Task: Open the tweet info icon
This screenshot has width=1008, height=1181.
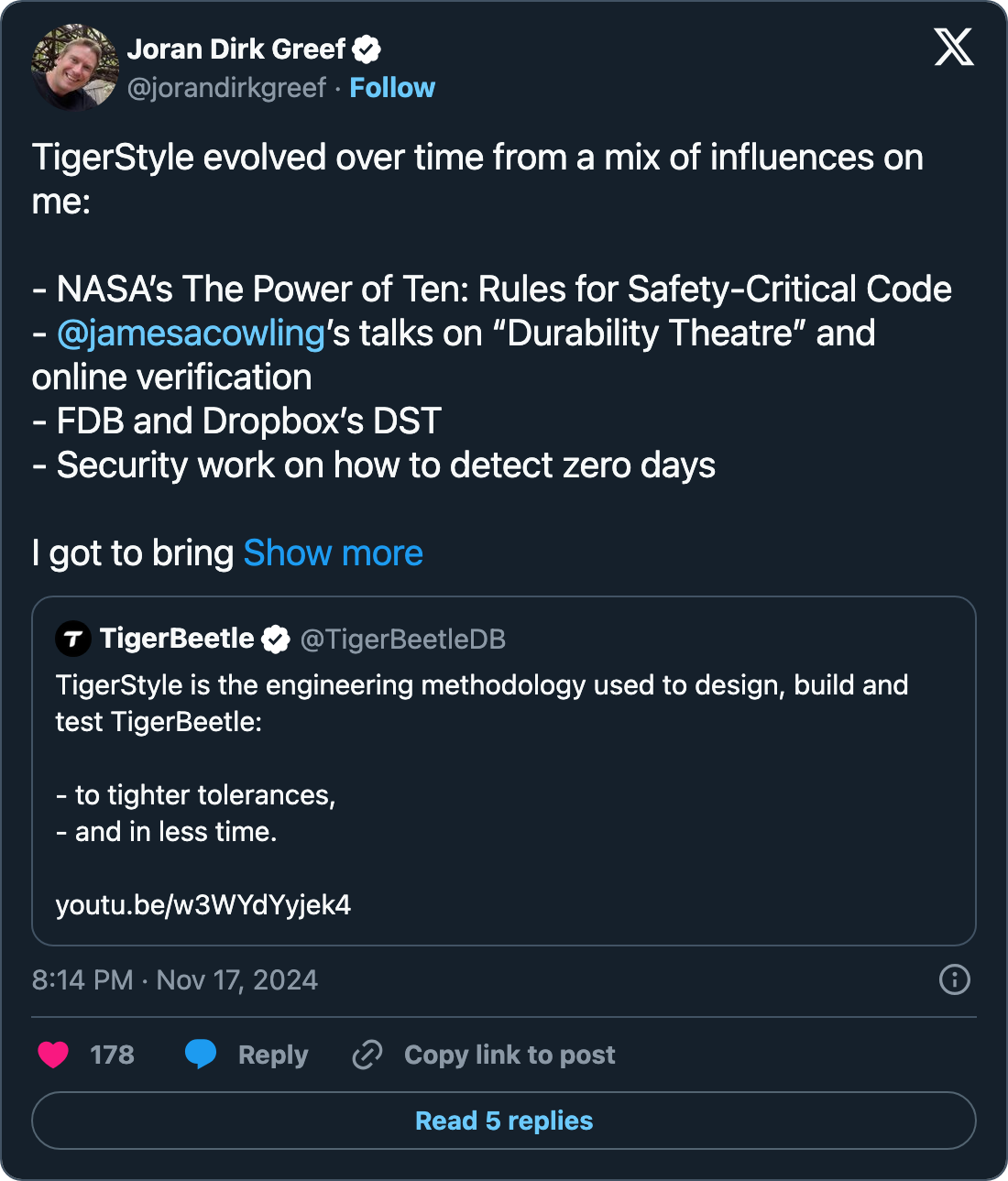Action: pos(954,979)
